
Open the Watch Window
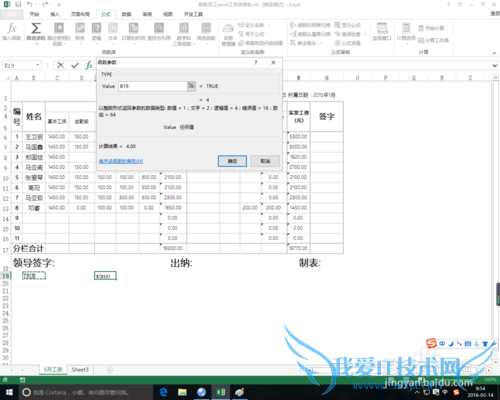(382, 31)
